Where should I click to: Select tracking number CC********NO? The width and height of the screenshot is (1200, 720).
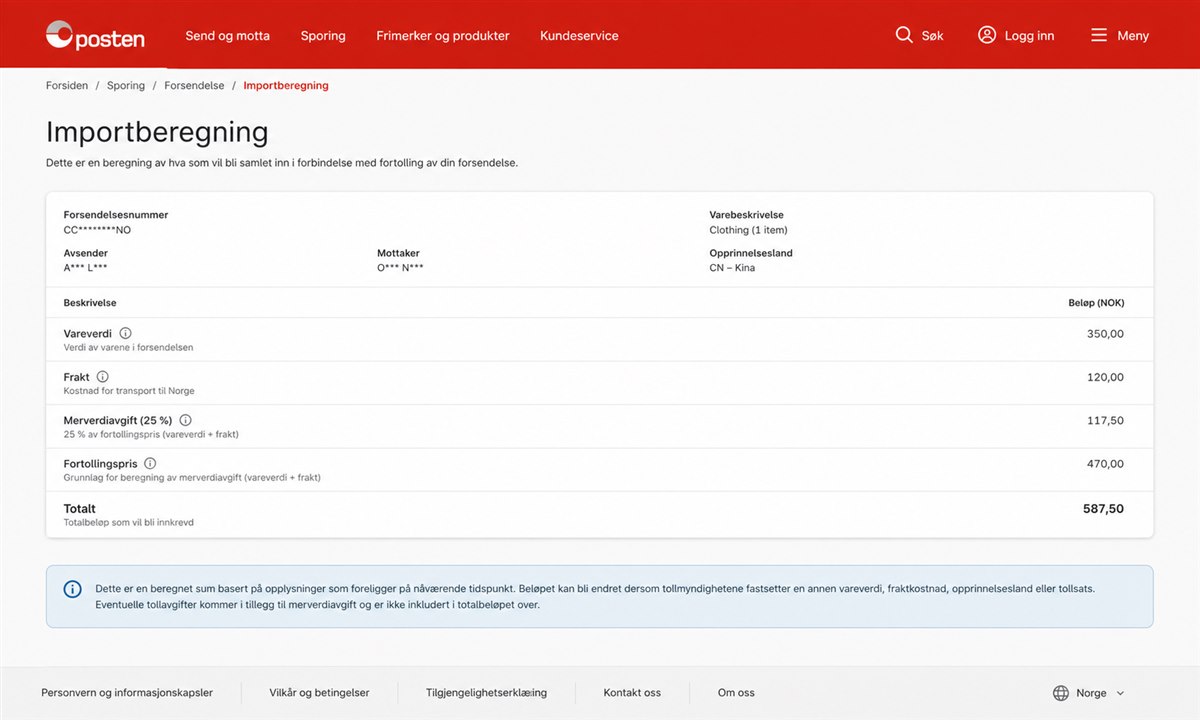click(x=97, y=230)
